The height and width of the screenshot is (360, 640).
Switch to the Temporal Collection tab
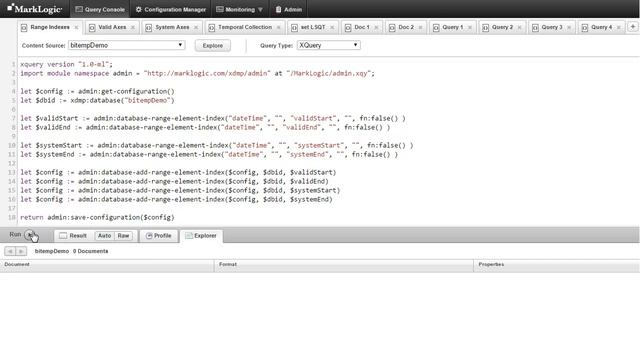[x=244, y=27]
